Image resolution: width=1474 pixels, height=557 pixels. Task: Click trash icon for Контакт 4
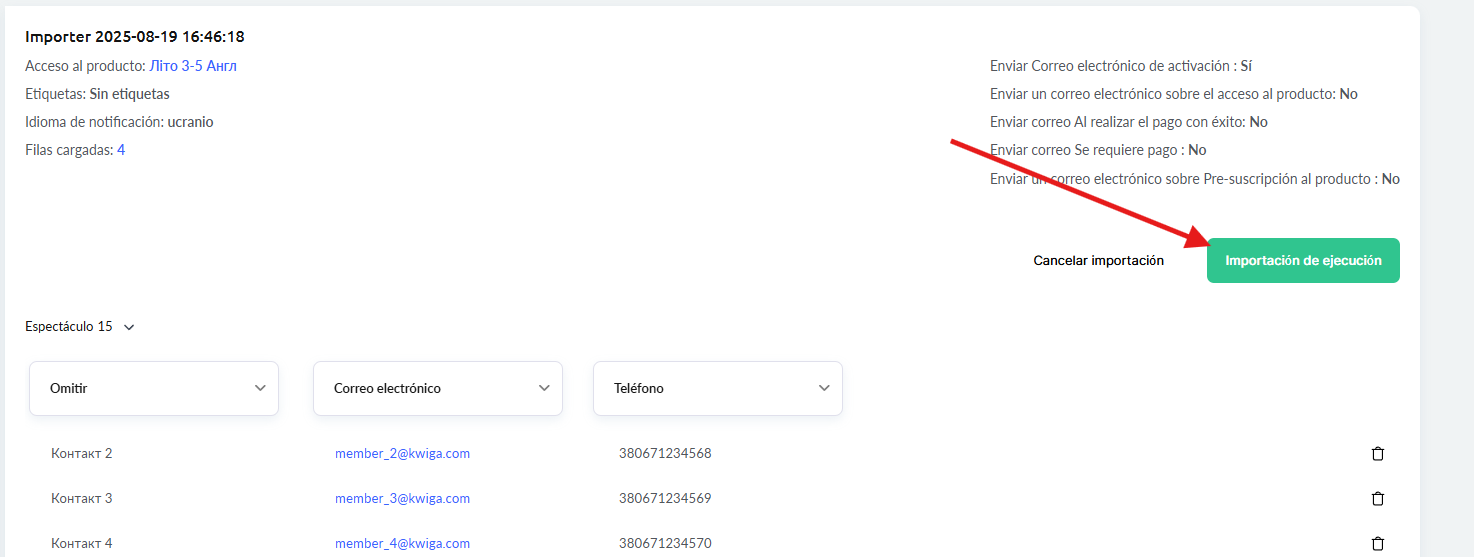(x=1377, y=544)
